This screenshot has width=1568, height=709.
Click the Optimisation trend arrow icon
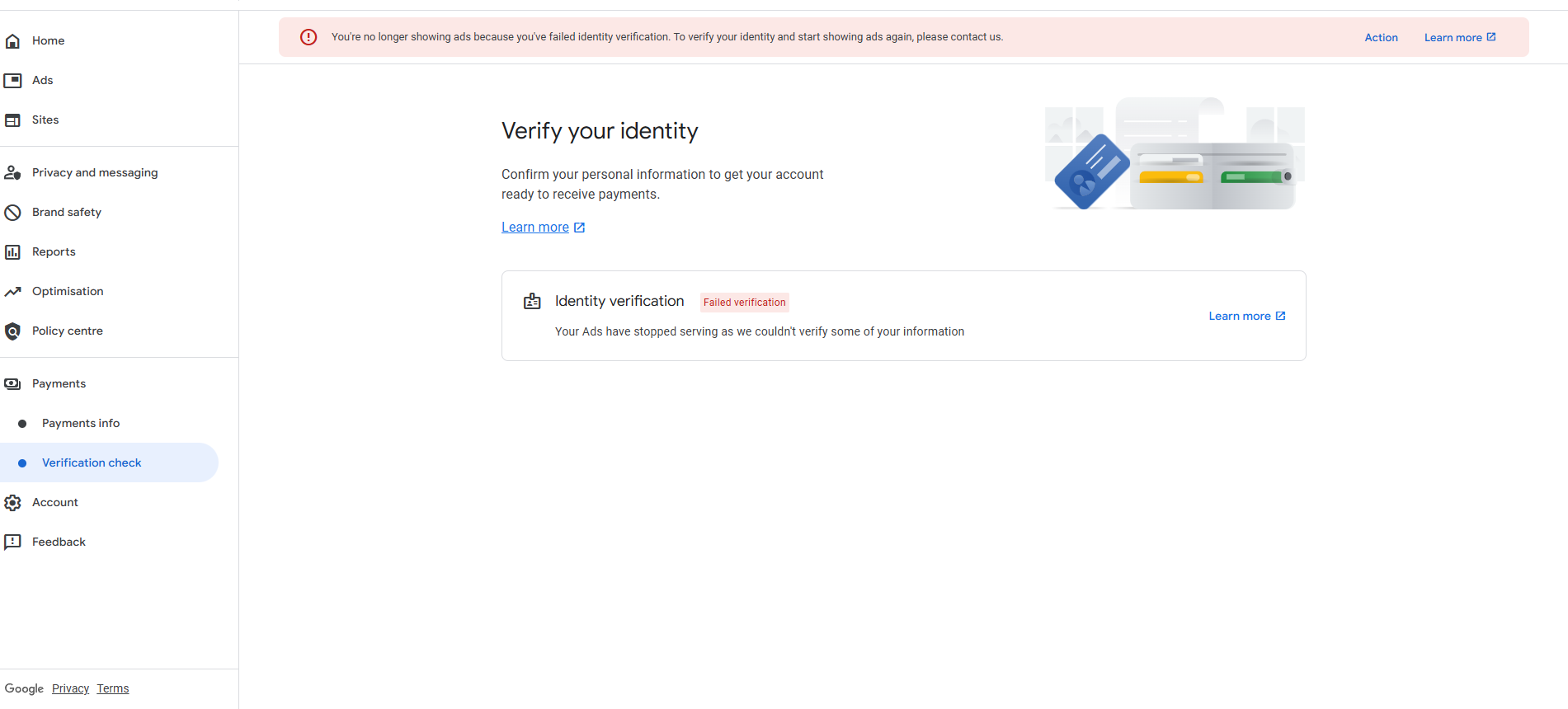[12, 291]
